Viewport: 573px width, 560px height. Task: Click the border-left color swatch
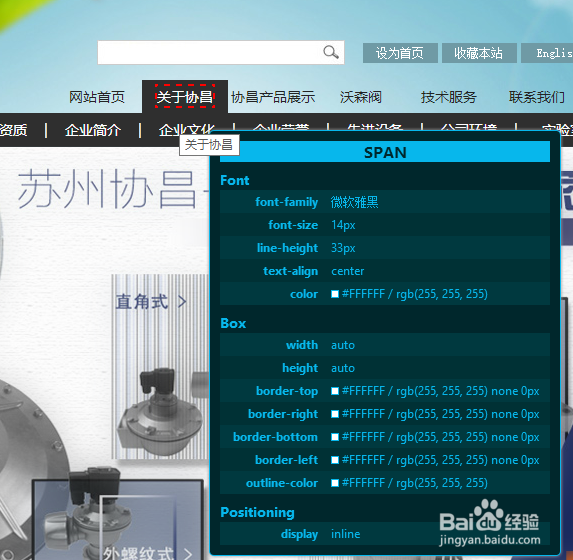pyautogui.click(x=335, y=460)
